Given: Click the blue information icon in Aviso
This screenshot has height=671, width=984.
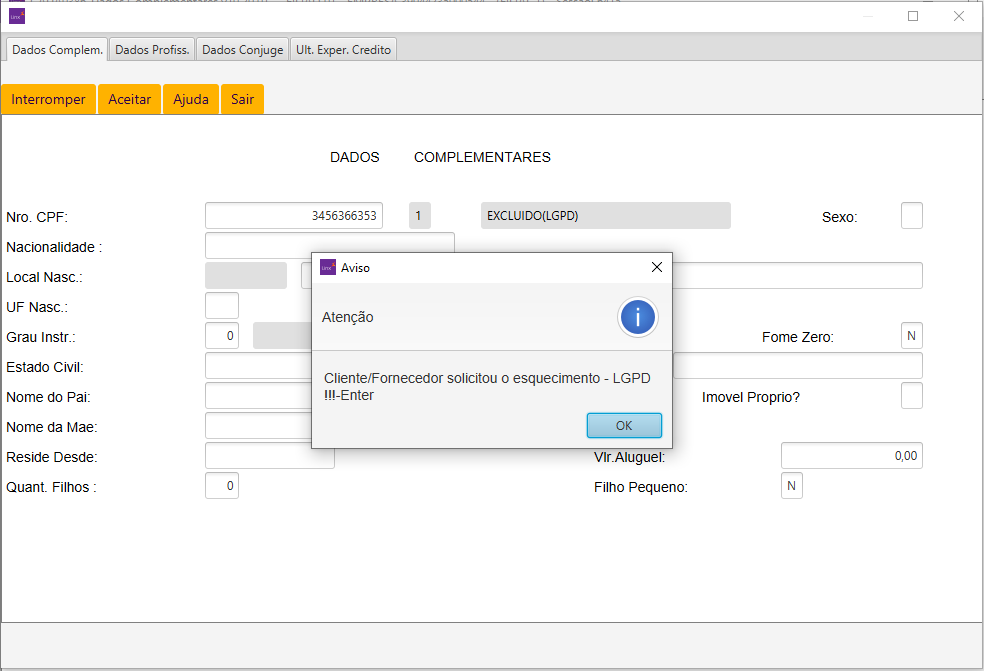Looking at the screenshot, I should 638,317.
